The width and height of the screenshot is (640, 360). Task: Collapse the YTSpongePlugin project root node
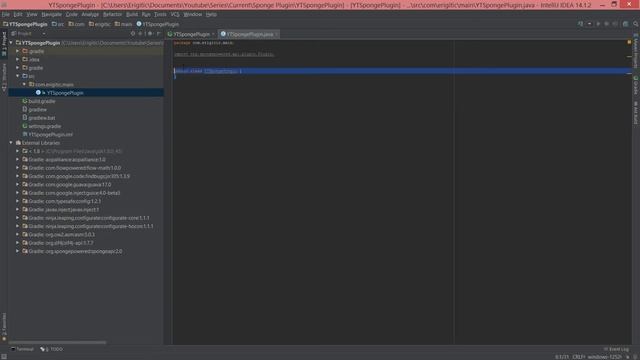pos(11,42)
